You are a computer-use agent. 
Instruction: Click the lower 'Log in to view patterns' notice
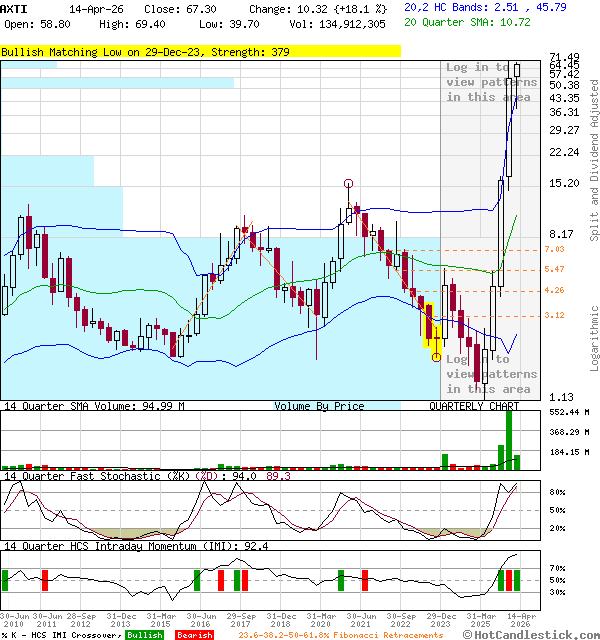(490, 374)
